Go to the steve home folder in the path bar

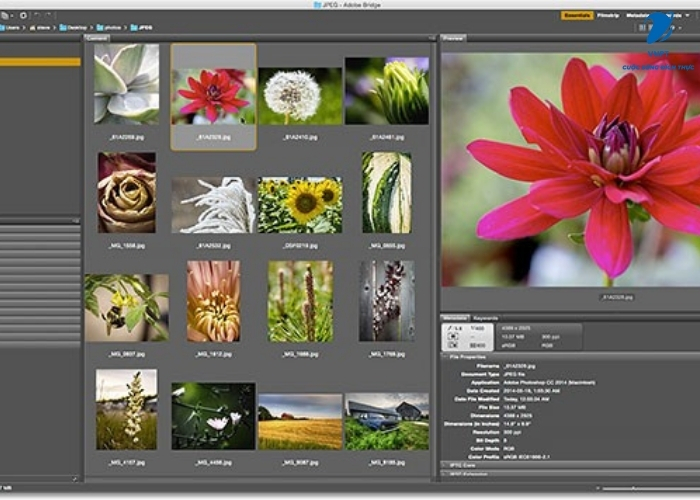[40, 28]
